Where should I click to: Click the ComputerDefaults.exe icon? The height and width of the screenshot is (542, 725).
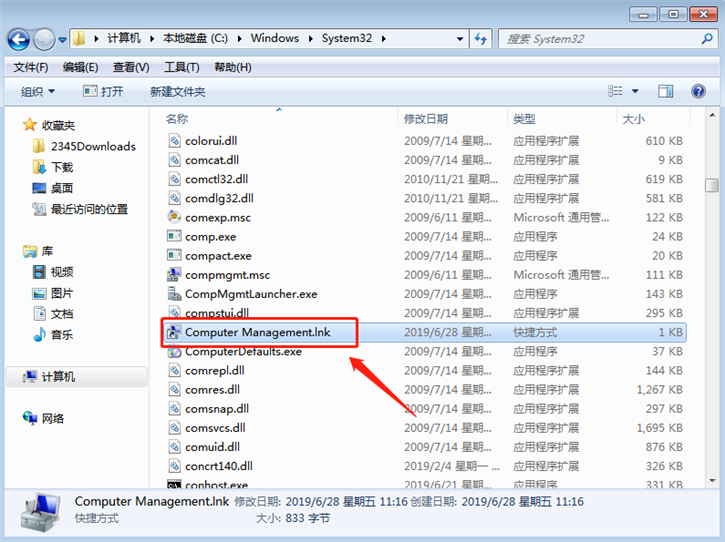coord(174,351)
